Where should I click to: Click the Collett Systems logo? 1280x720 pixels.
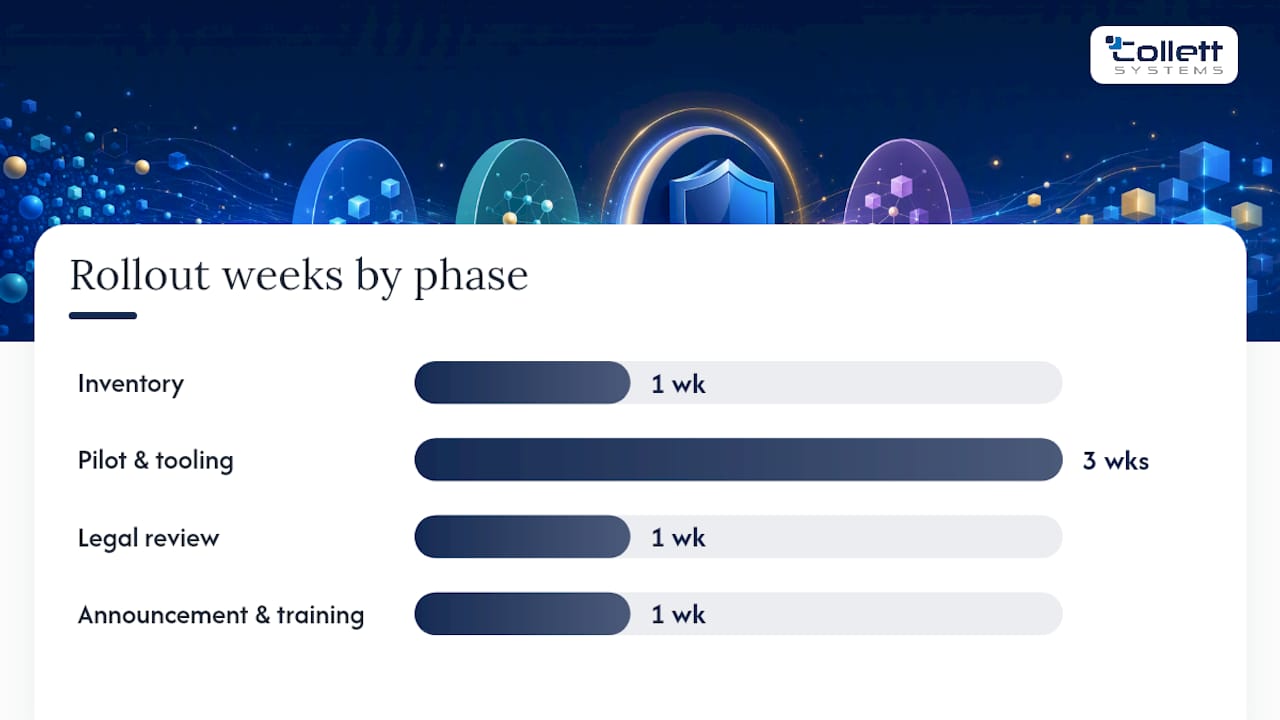tap(1164, 55)
